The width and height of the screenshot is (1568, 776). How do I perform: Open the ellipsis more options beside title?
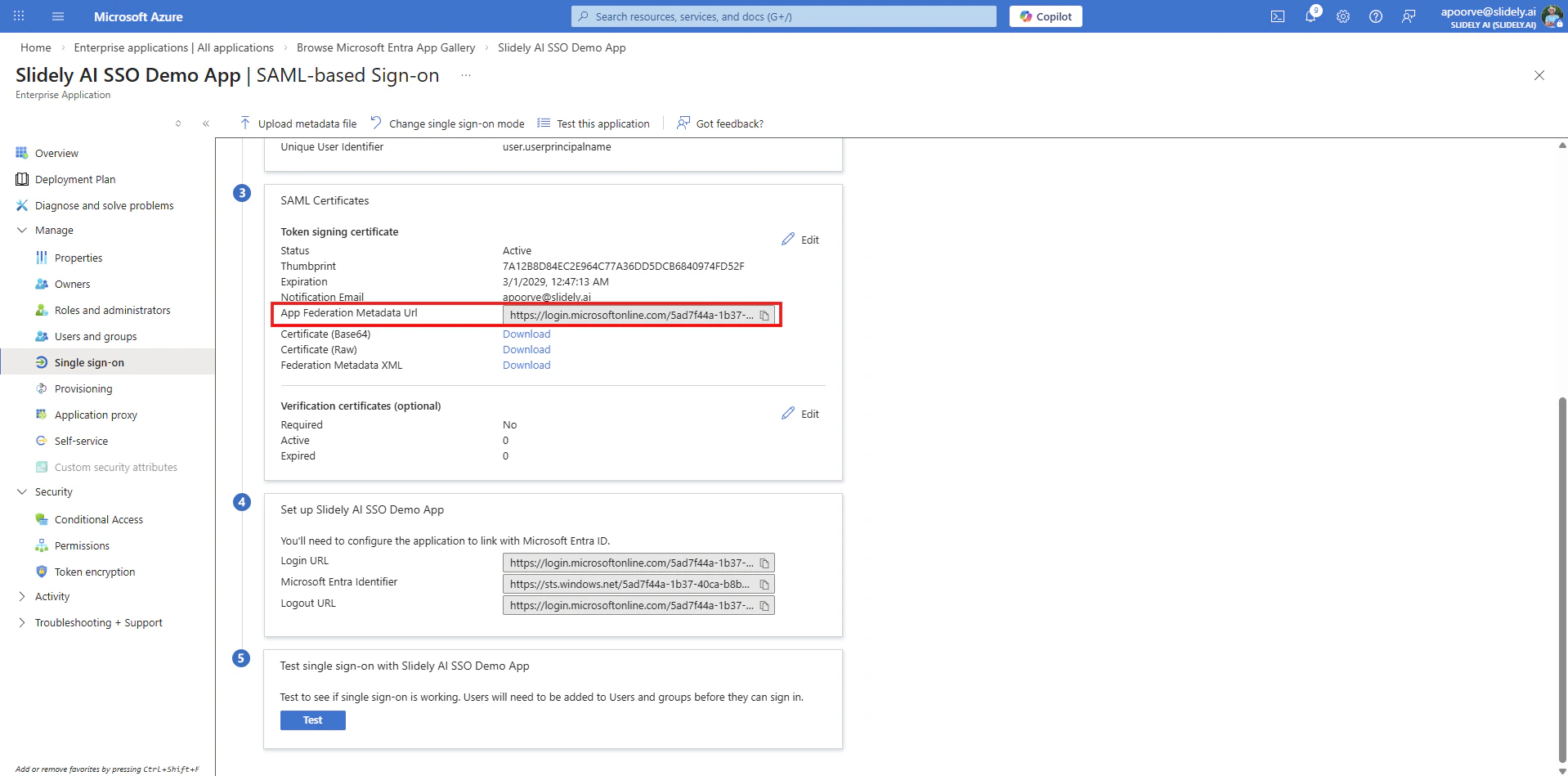point(466,75)
